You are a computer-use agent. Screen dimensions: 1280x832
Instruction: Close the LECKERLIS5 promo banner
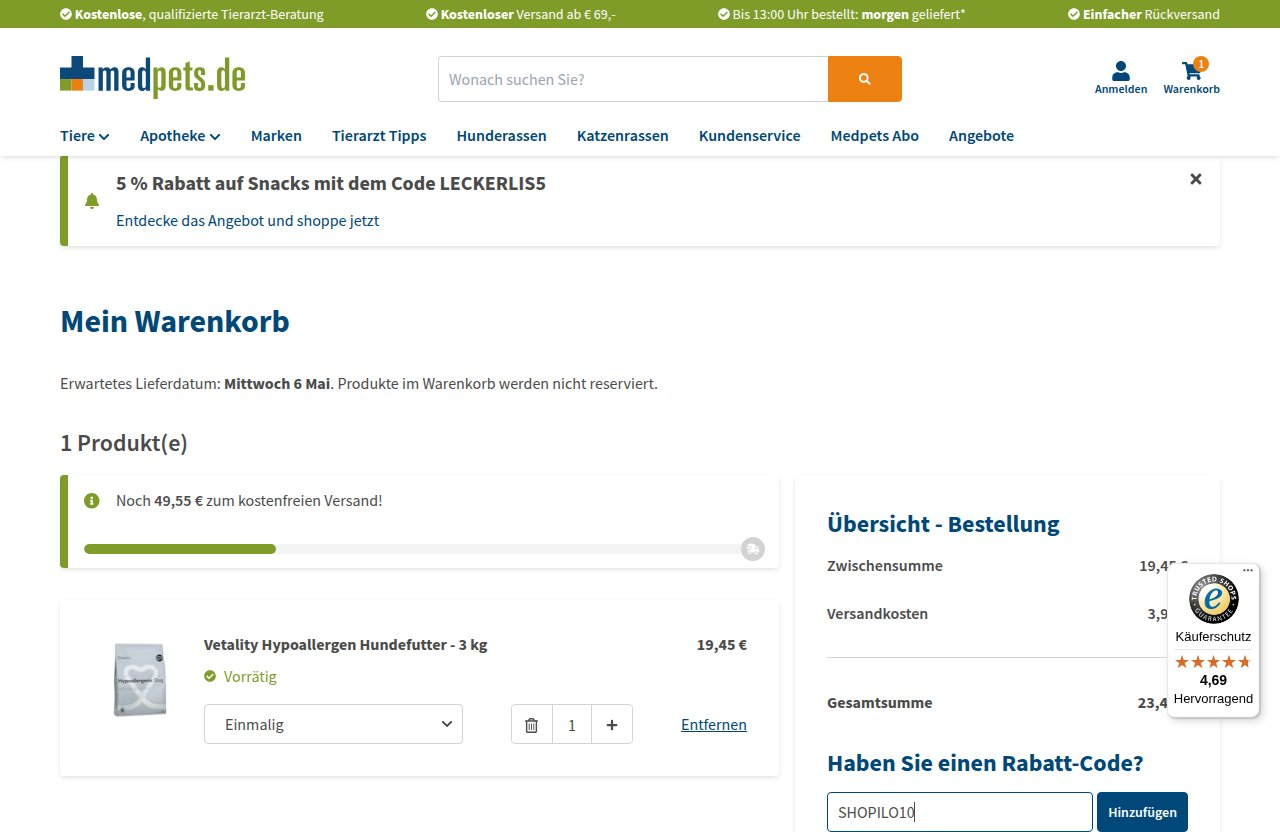[x=1196, y=179]
